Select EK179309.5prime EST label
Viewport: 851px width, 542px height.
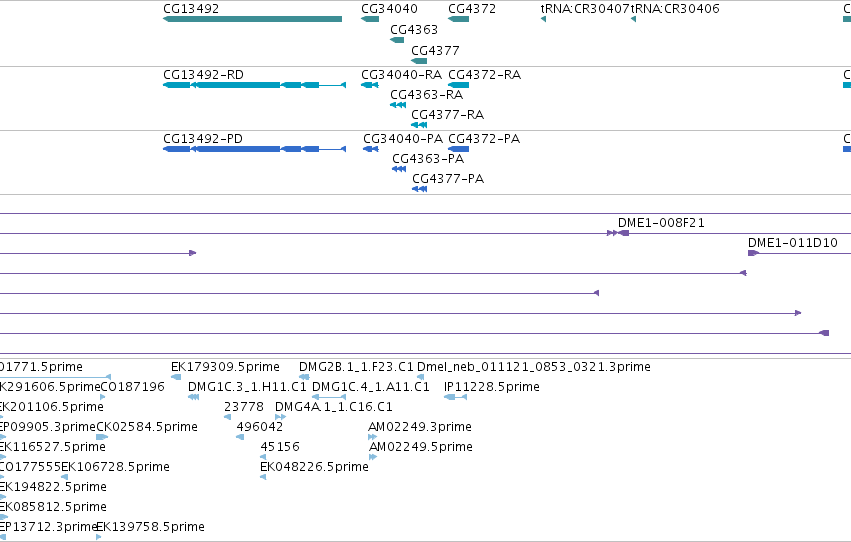pyautogui.click(x=225, y=367)
